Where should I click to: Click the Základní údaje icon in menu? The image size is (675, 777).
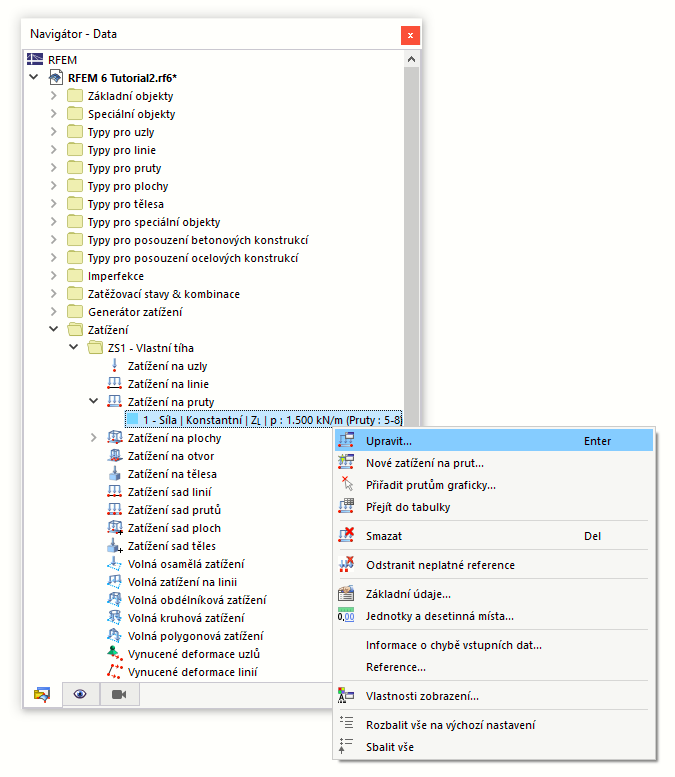pos(346,593)
